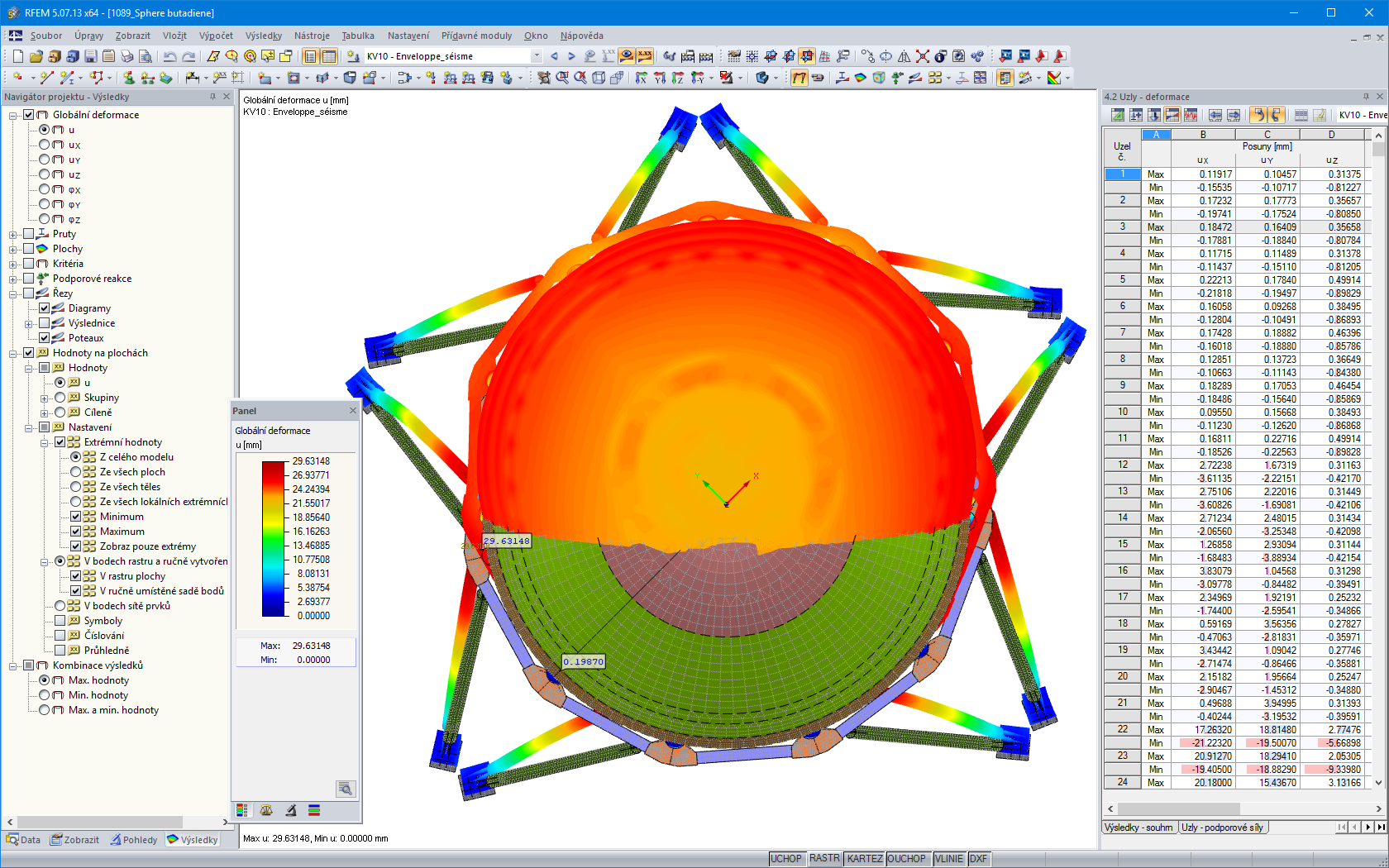Click the Undo icon on the toolbar
Viewport: 1389px width, 868px height.
(170, 56)
